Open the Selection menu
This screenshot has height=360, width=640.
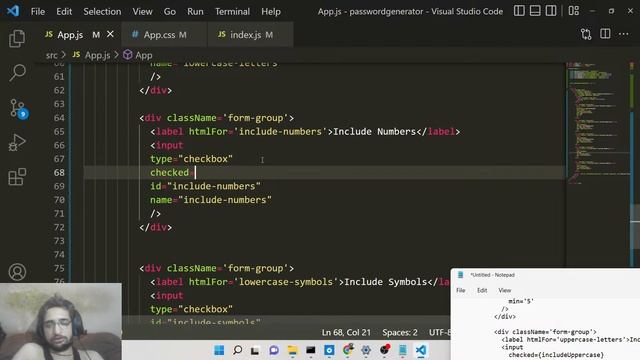pyautogui.click(x=102, y=11)
